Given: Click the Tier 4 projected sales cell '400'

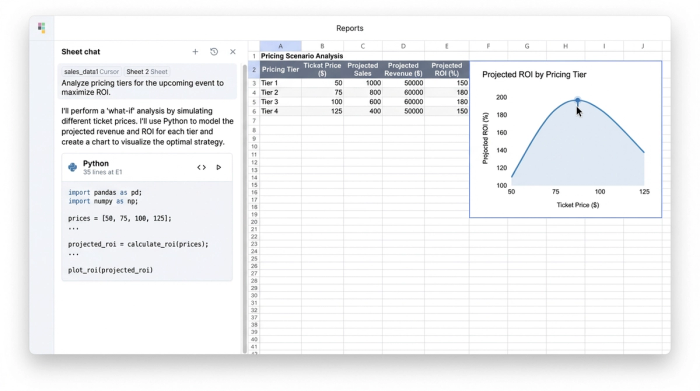Looking at the screenshot, I should [362, 111].
